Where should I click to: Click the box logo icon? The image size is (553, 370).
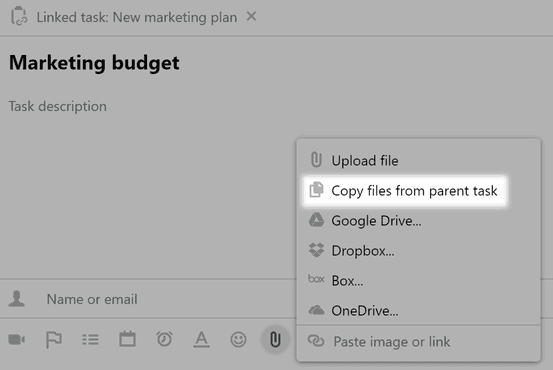coord(316,279)
